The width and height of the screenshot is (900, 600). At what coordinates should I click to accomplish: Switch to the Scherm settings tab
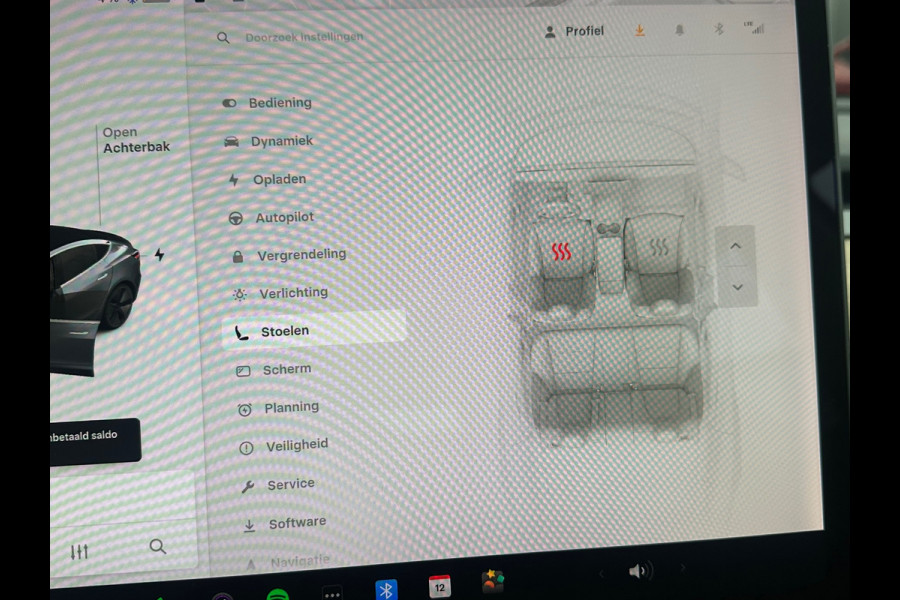point(287,369)
